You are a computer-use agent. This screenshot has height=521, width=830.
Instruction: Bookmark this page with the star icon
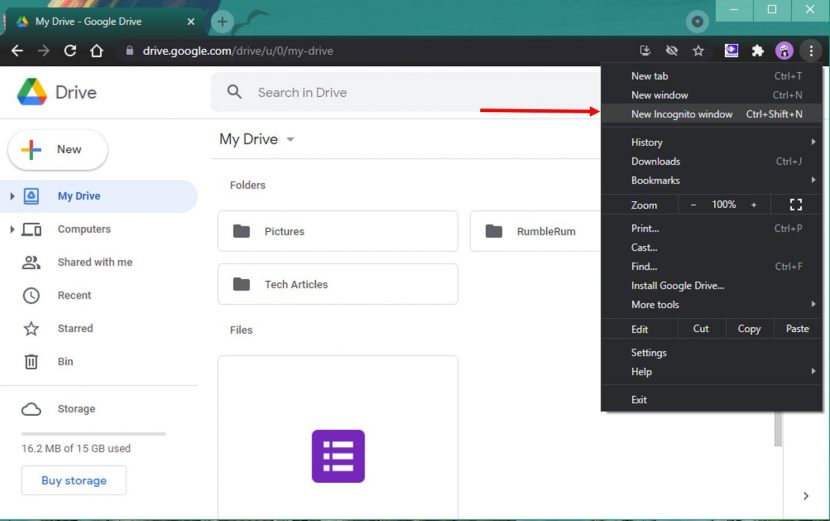[698, 51]
